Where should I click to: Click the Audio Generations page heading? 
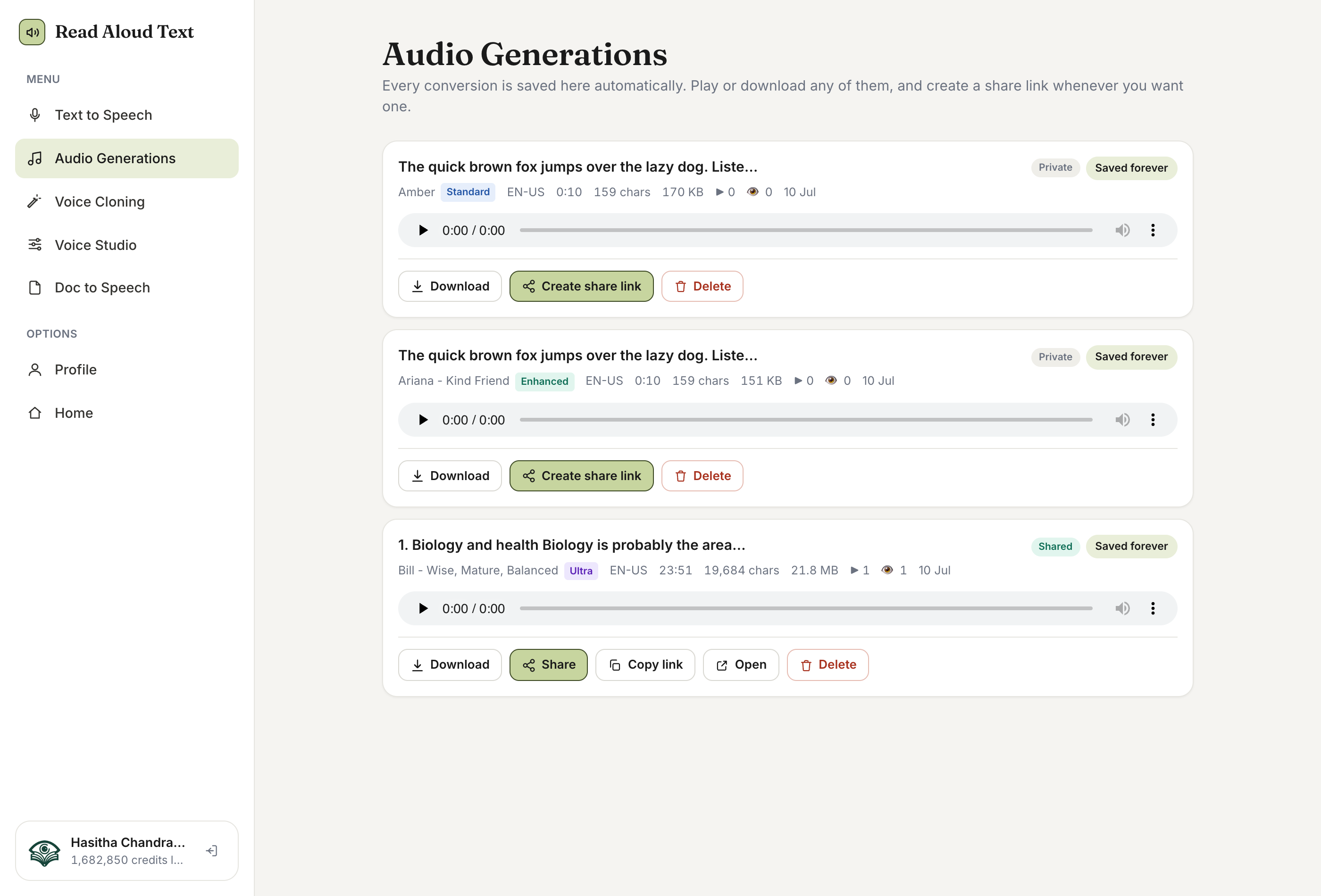point(525,55)
